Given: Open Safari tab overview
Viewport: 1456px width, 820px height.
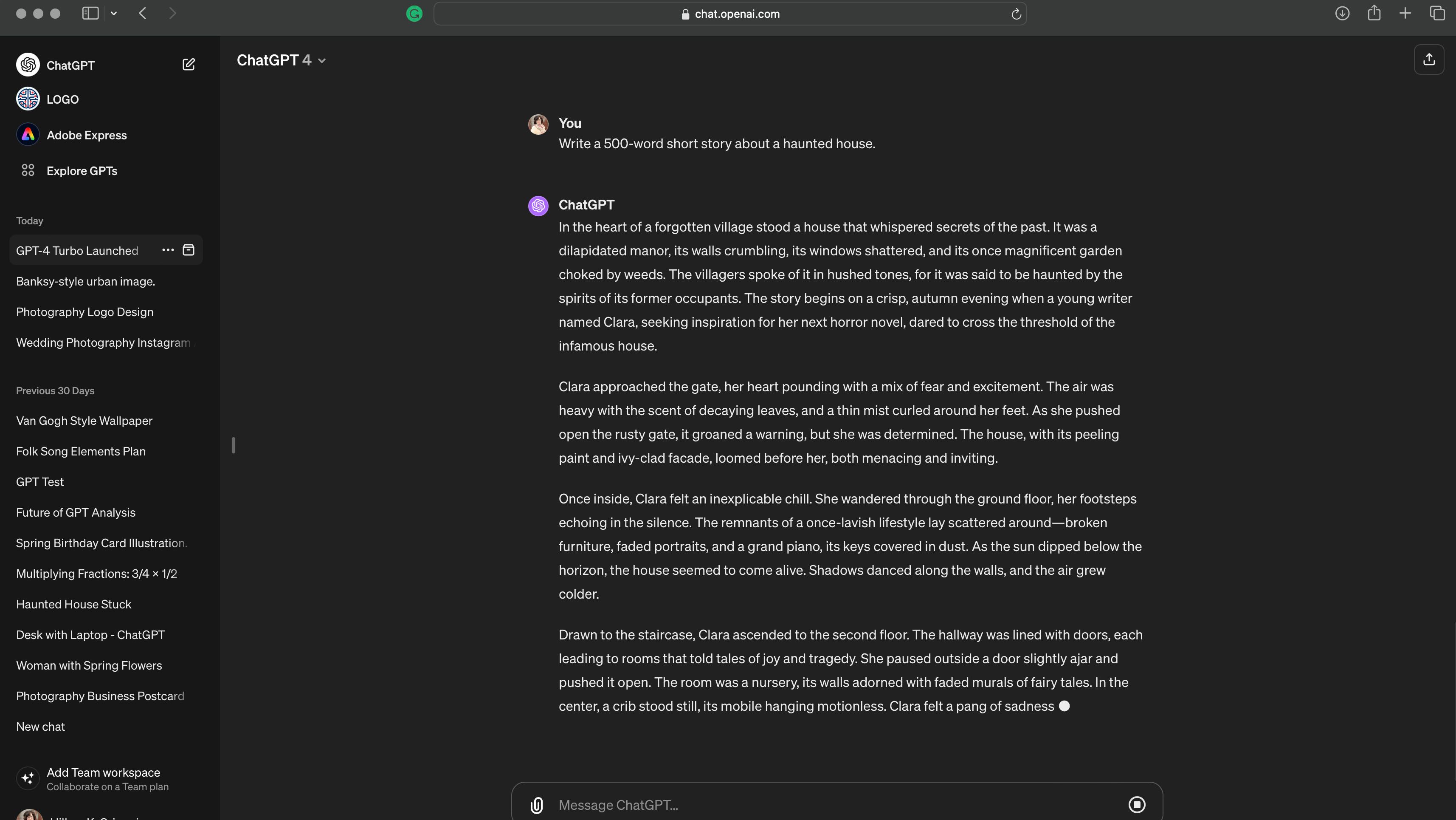Looking at the screenshot, I should pyautogui.click(x=1437, y=14).
